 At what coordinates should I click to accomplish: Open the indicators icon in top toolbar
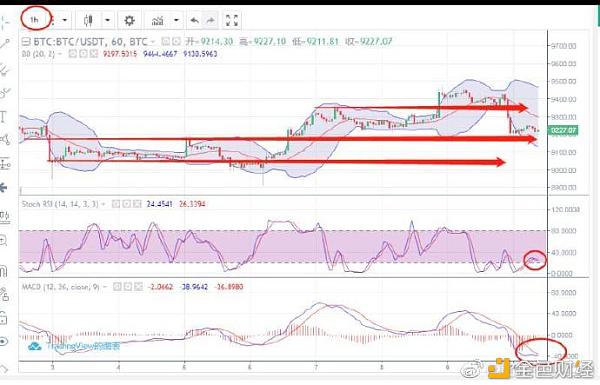coord(158,20)
